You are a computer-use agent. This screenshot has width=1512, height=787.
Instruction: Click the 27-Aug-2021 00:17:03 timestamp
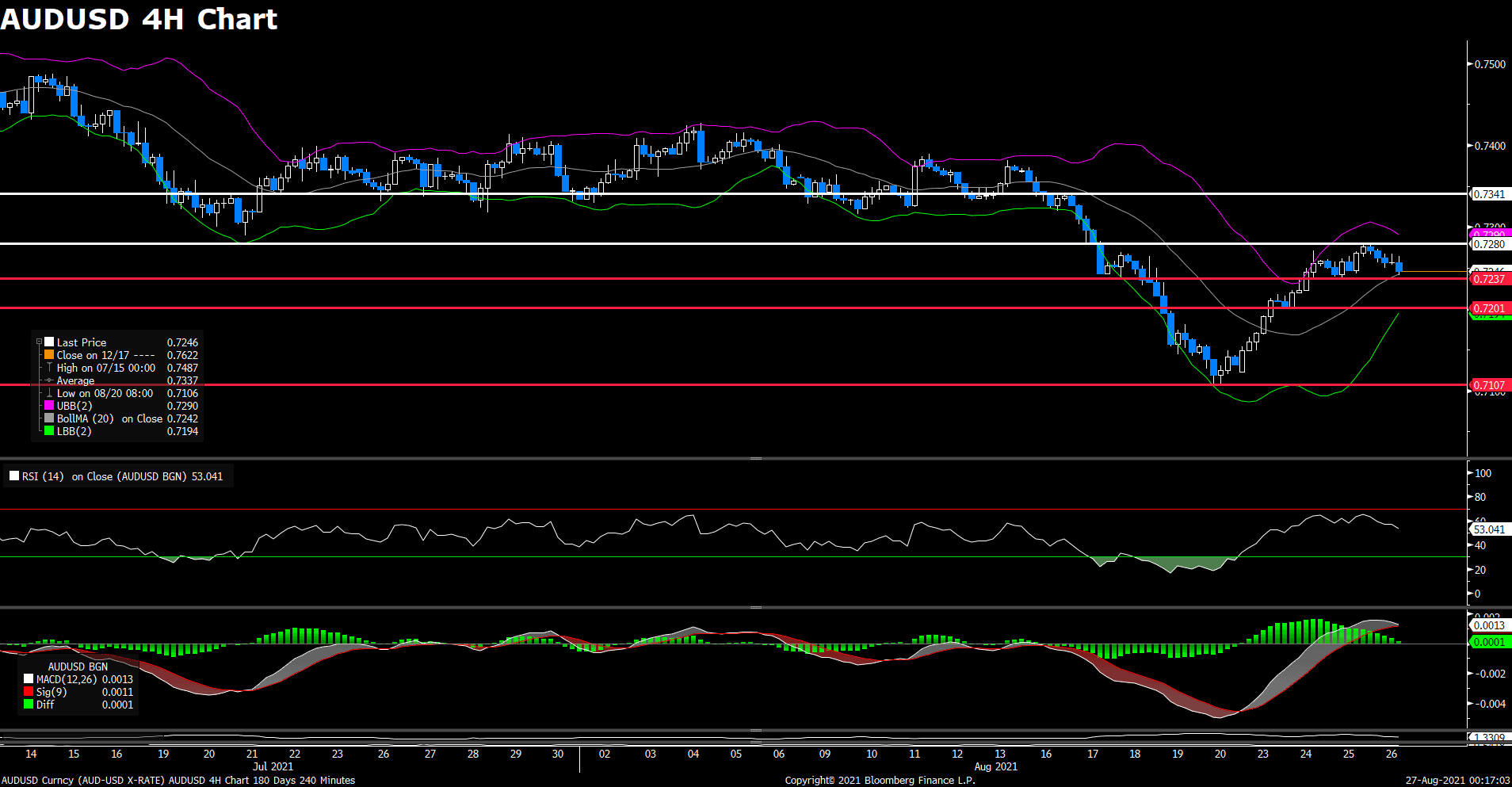coord(1458,781)
